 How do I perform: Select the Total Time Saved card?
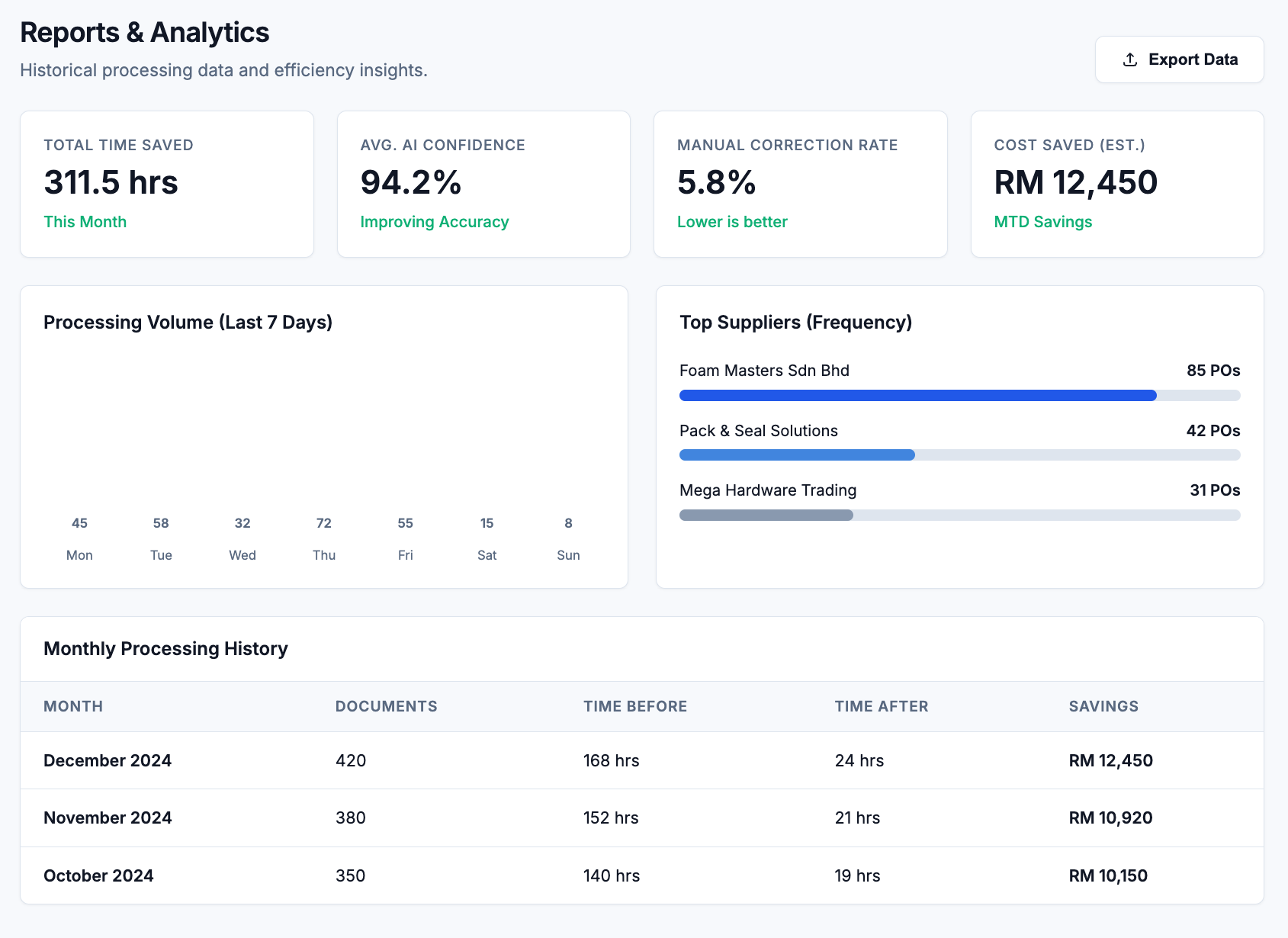(x=166, y=184)
